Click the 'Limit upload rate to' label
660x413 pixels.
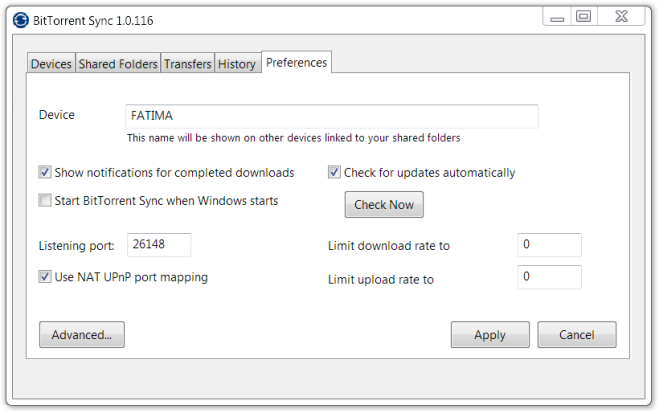pos(381,280)
